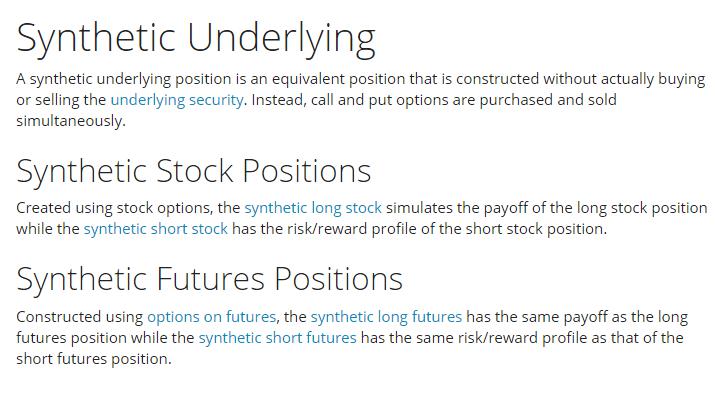This screenshot has width=715, height=398.
Task: Follow the "synthetic long stock" link
Action: (313, 208)
